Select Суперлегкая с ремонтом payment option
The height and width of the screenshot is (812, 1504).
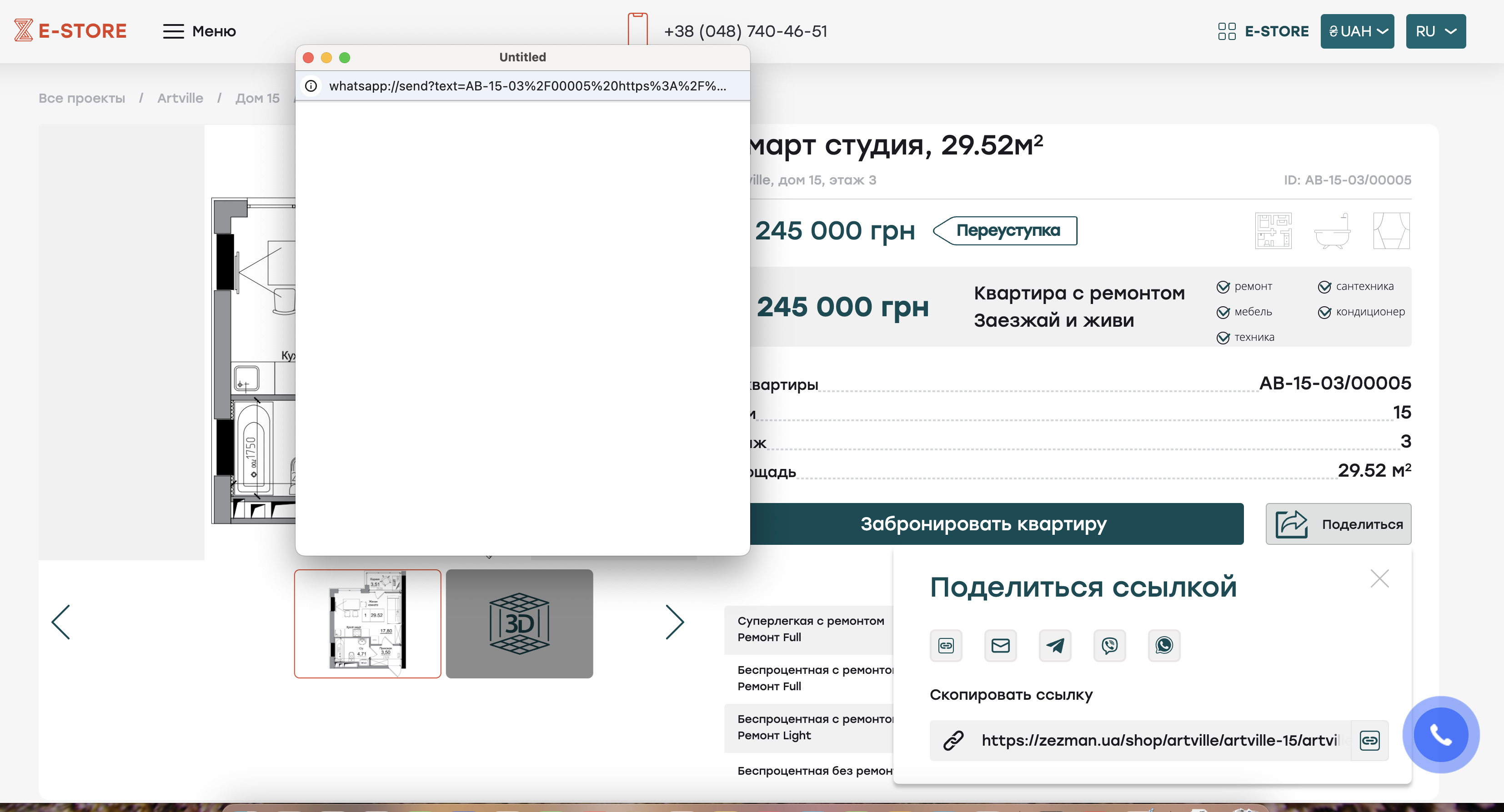pos(810,629)
